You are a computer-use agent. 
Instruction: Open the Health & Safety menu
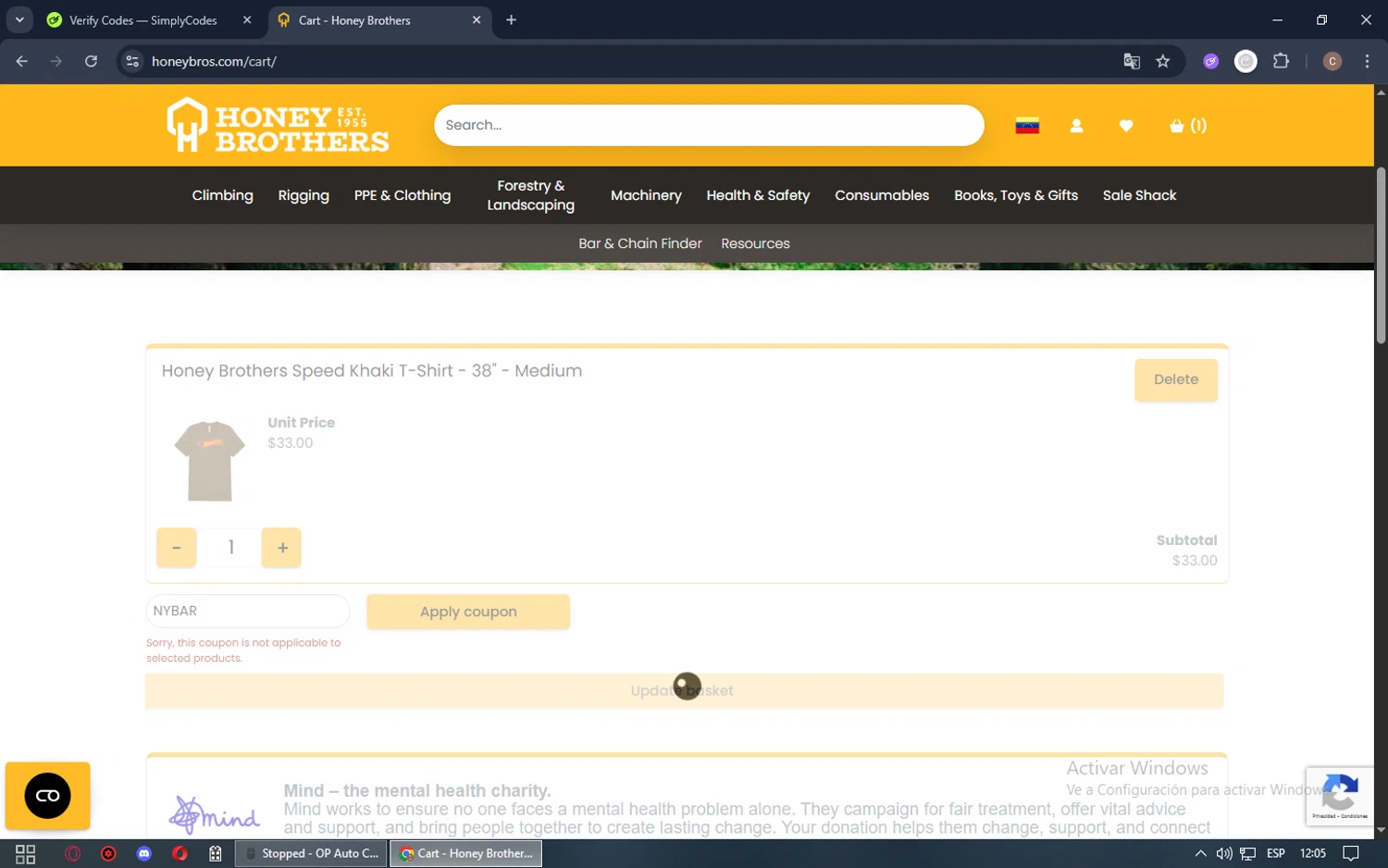[x=758, y=195]
